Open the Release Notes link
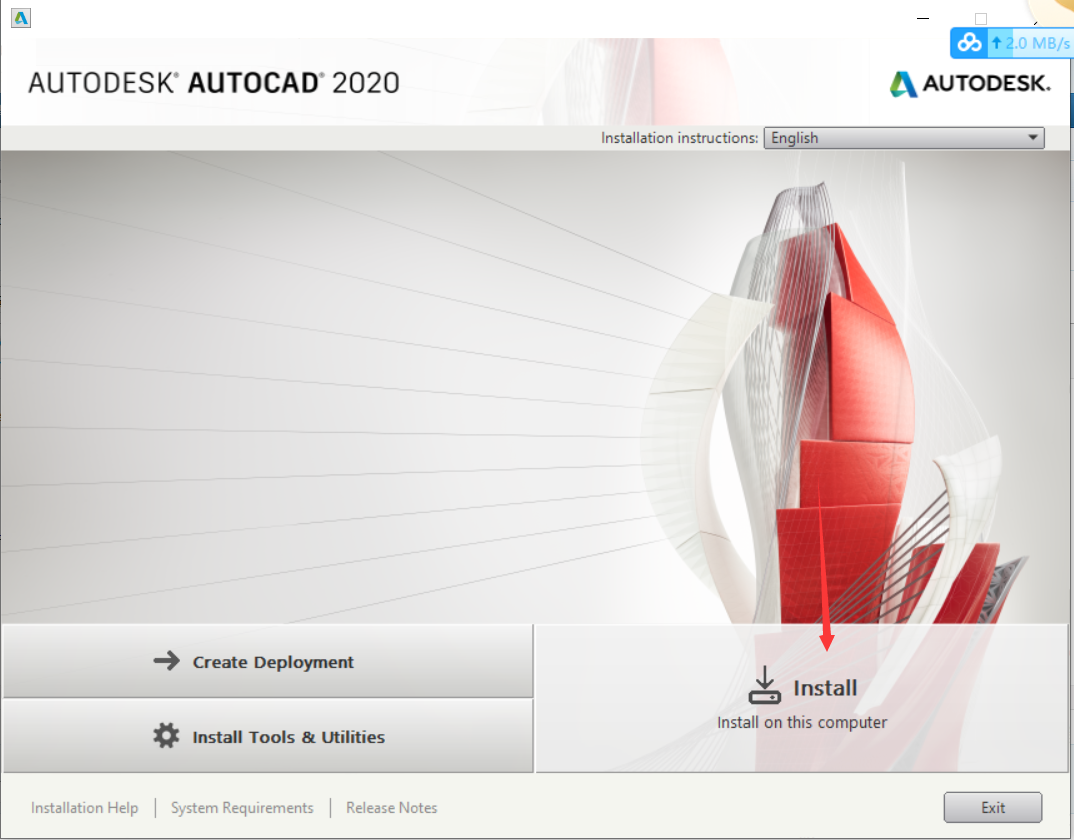Viewport: 1074px width, 840px height. click(391, 808)
